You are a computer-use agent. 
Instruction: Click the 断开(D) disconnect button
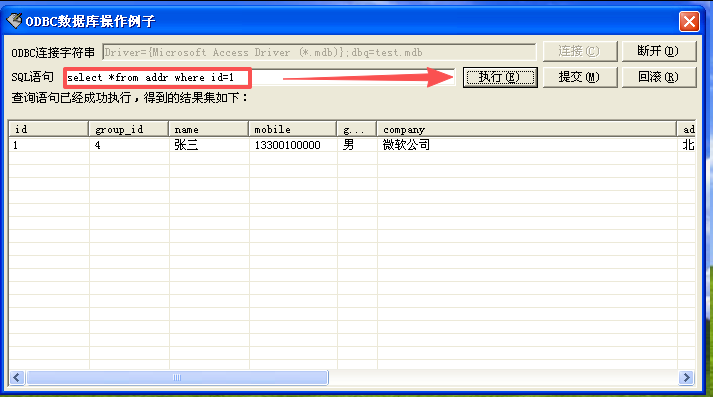coord(658,51)
